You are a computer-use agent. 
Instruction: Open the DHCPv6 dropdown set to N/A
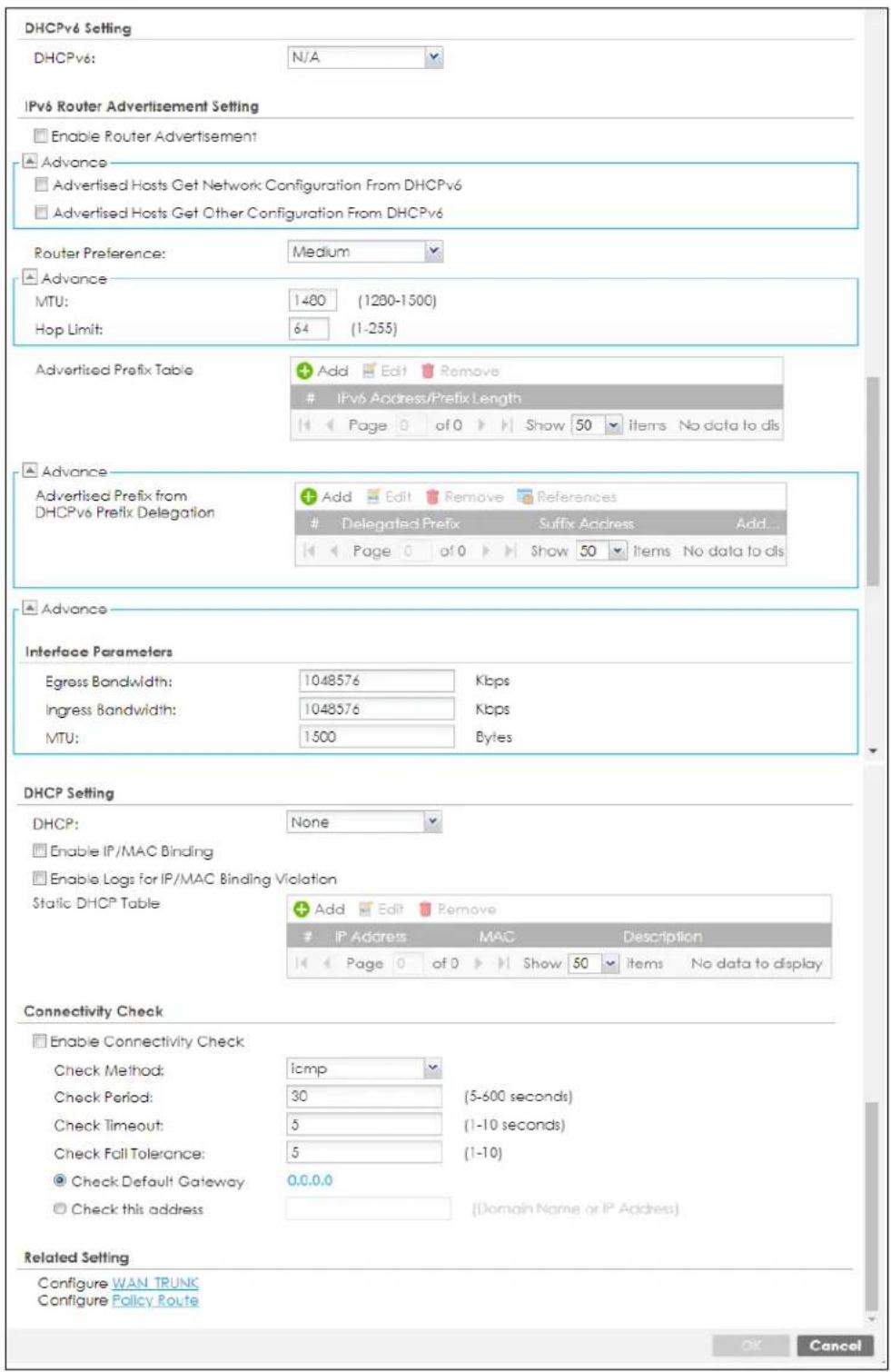click(x=365, y=57)
